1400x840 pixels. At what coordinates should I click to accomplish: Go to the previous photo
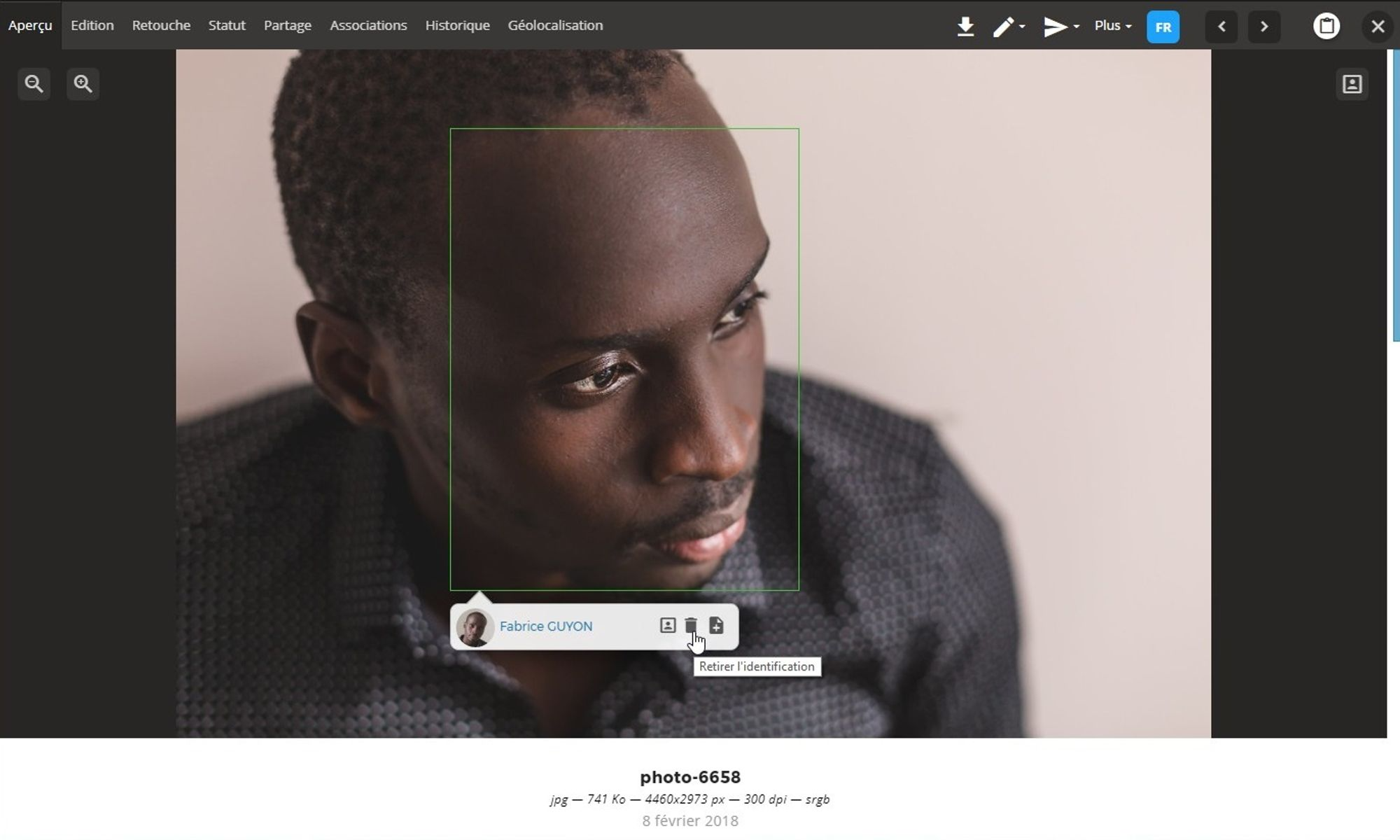pyautogui.click(x=1221, y=27)
